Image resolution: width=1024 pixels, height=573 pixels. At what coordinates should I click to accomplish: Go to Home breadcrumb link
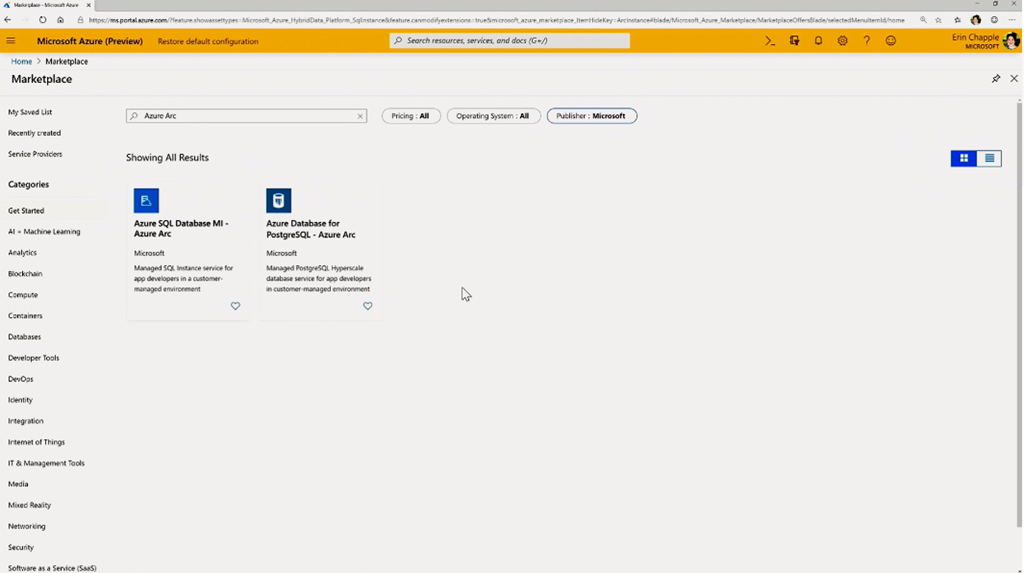point(21,61)
